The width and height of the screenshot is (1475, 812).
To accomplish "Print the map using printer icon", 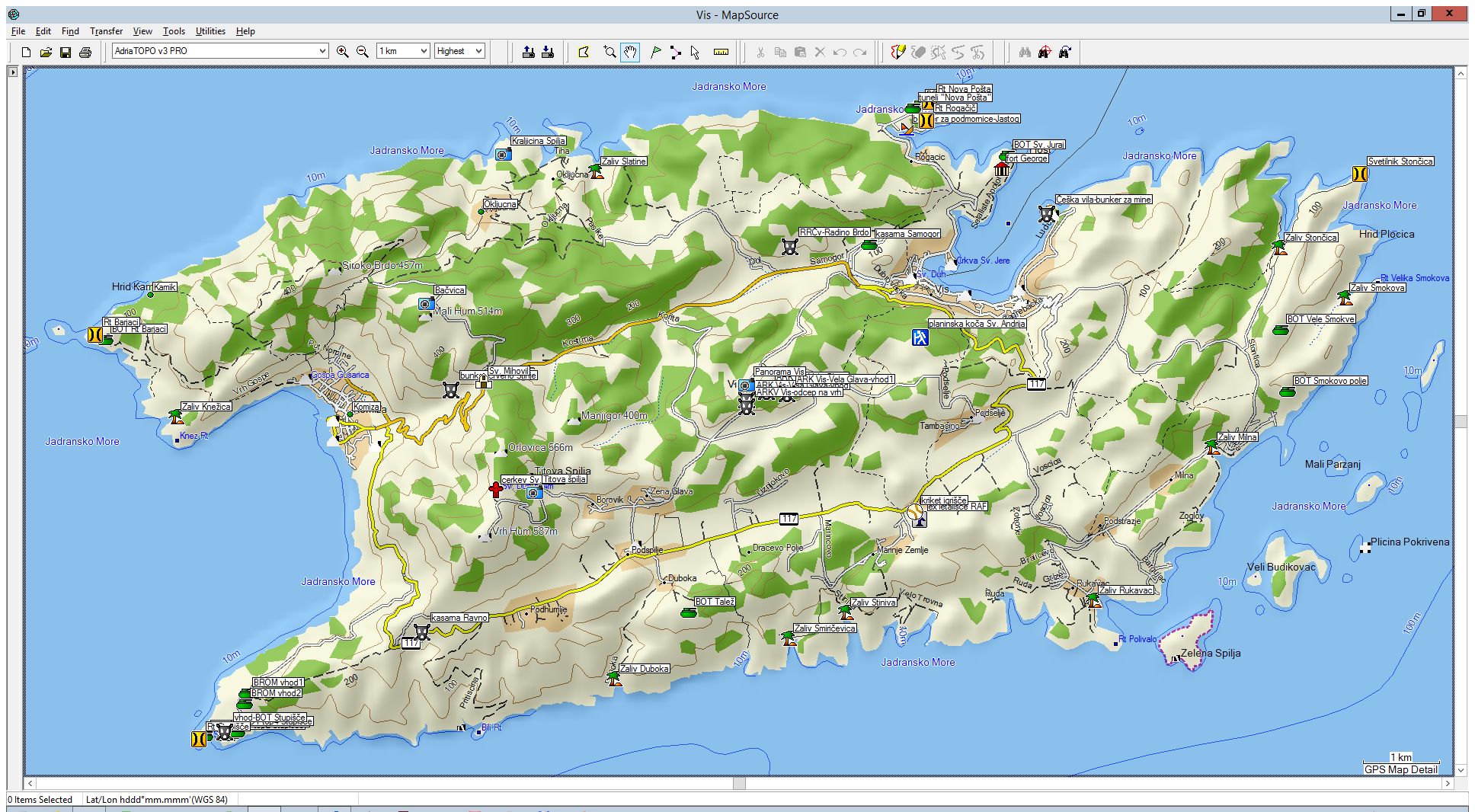I will [85, 52].
